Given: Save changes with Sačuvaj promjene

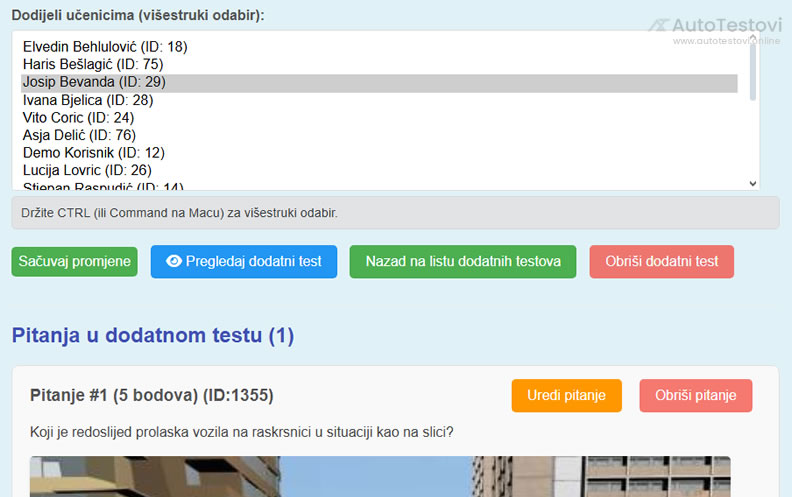Looking at the screenshot, I should [x=74, y=261].
